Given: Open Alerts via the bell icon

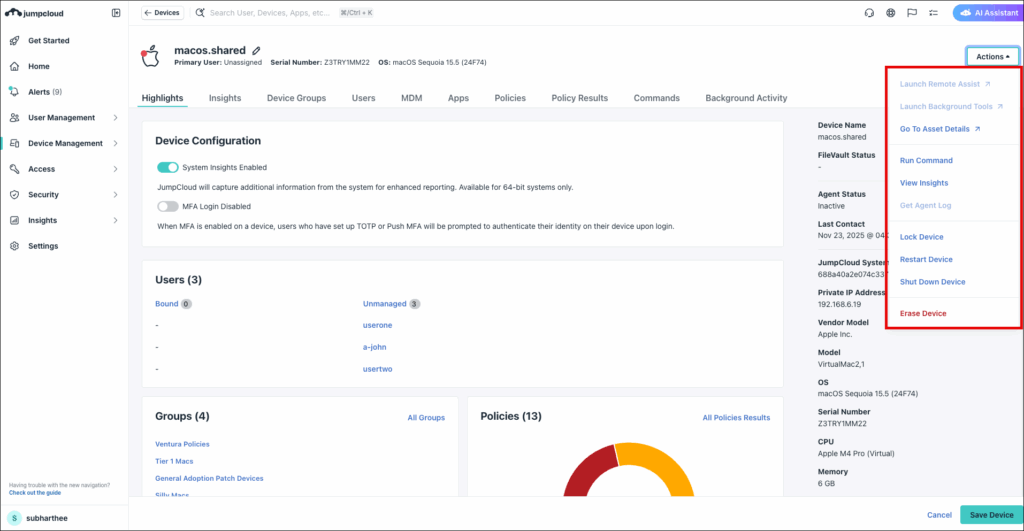Looking at the screenshot, I should 15,92.
